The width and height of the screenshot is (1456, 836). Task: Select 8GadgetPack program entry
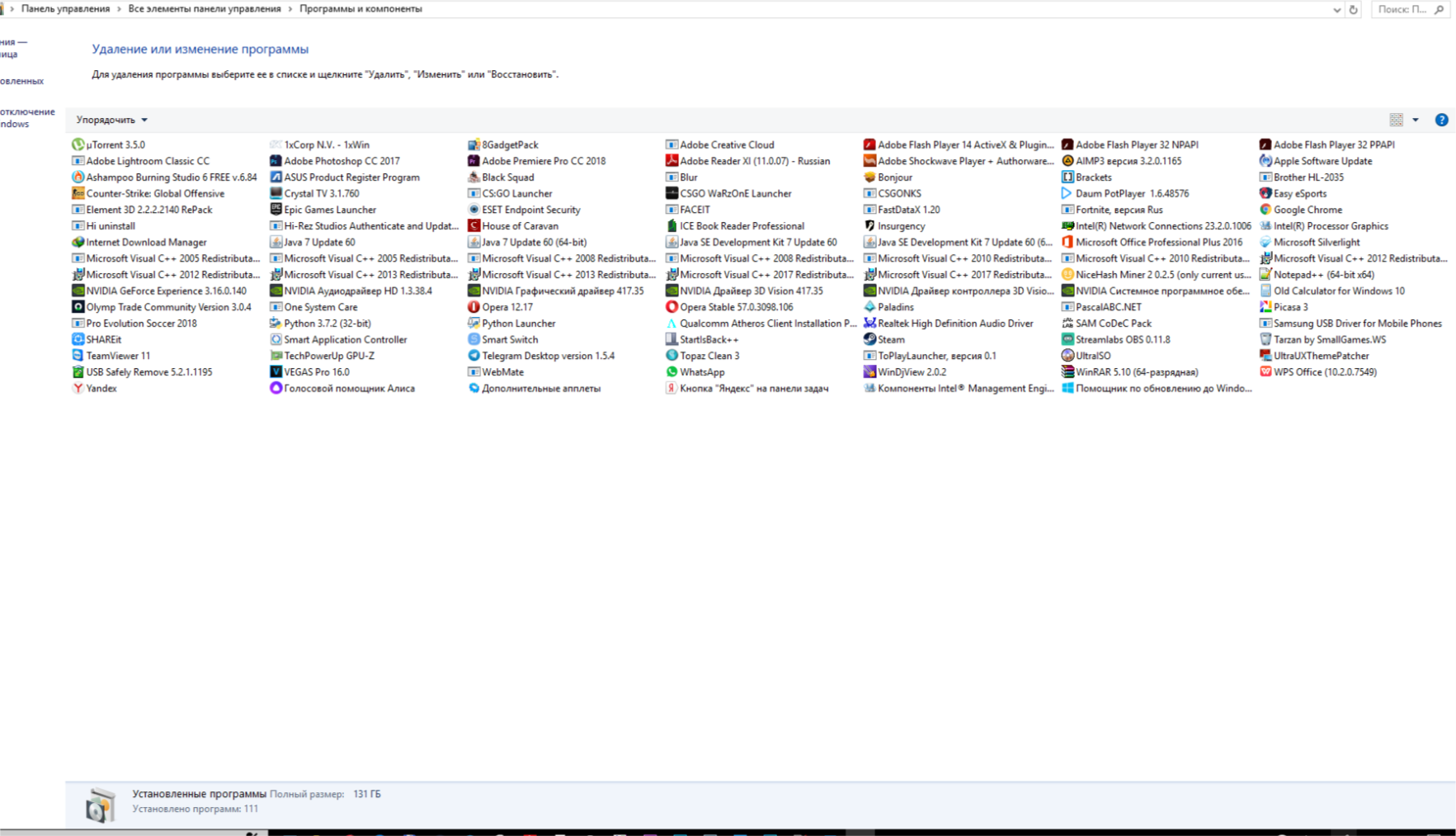503,144
